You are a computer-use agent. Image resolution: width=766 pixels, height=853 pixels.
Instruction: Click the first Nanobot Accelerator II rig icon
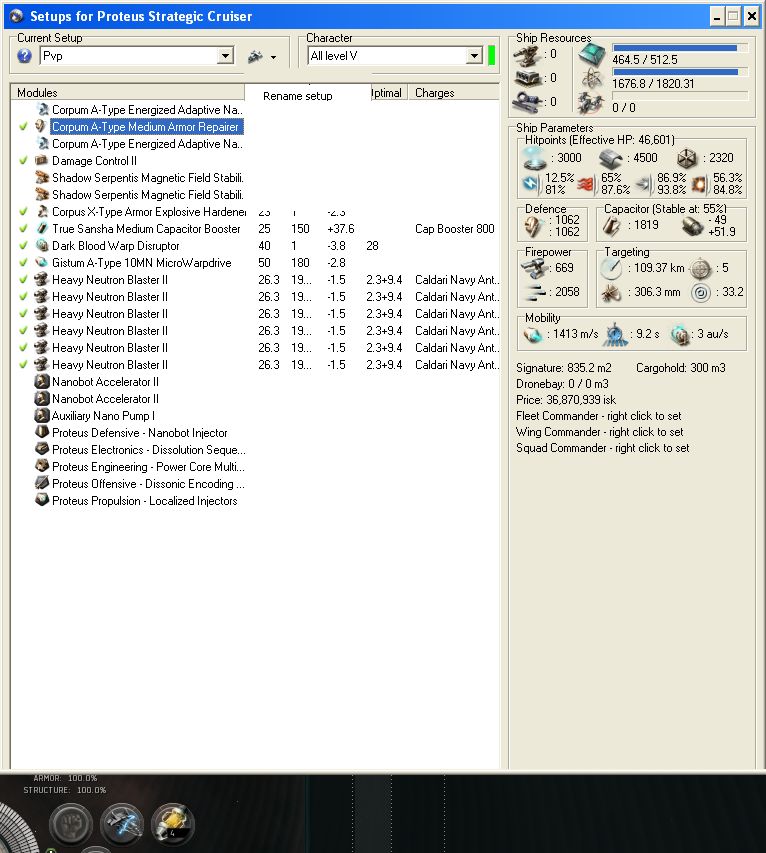[41, 381]
